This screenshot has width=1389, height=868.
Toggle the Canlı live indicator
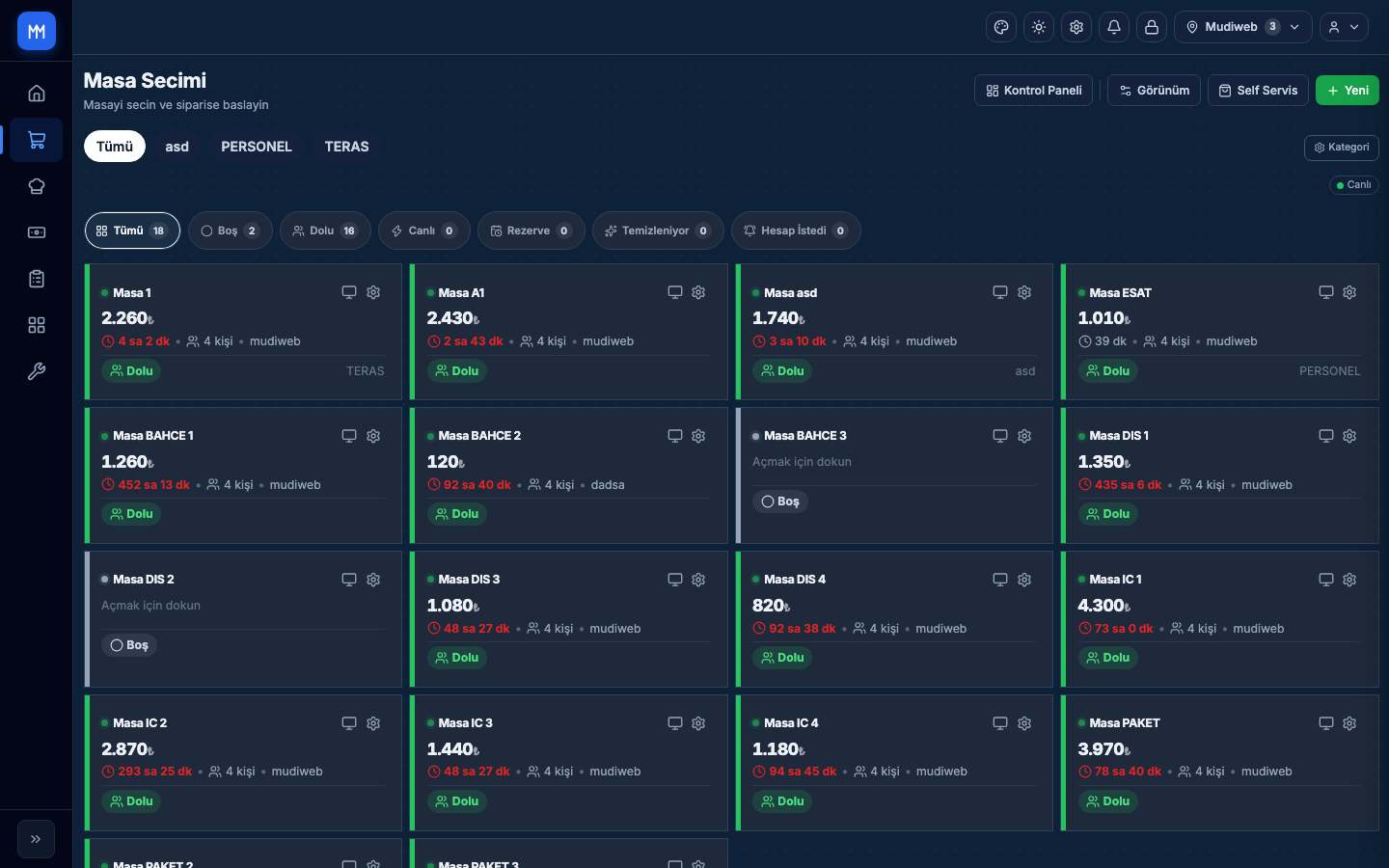pos(1353,185)
